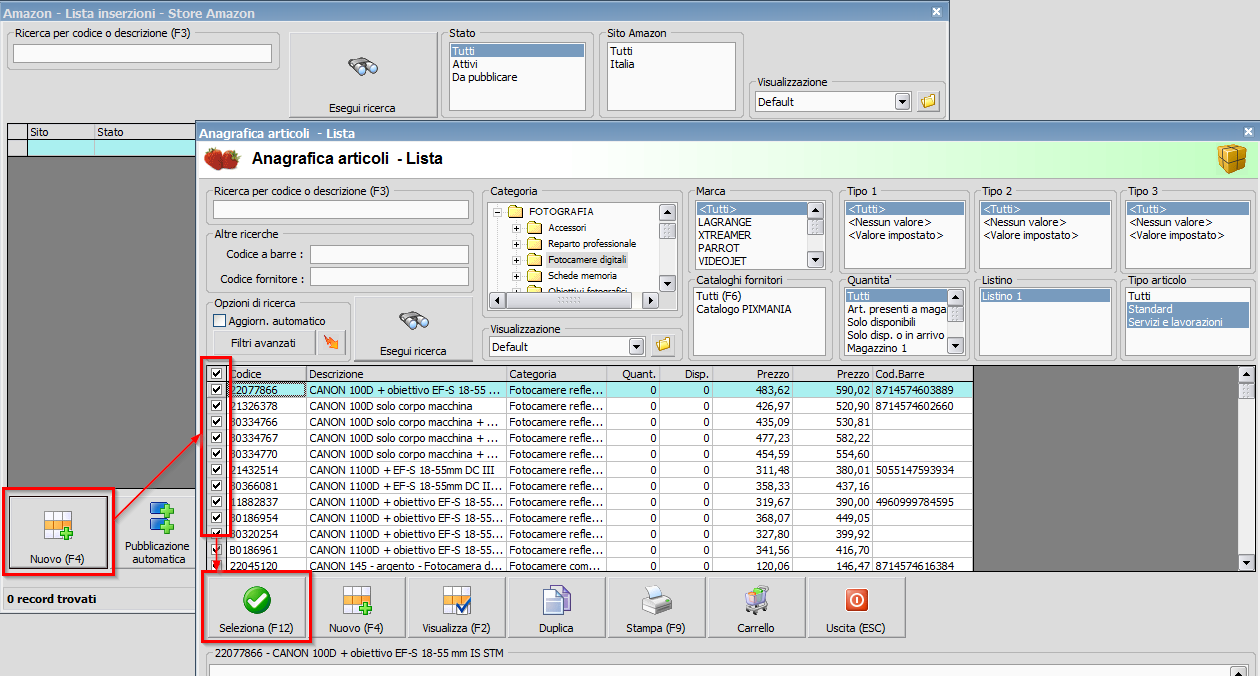Sort by the Quant. column header
Image resolution: width=1260 pixels, height=676 pixels.
tap(632, 374)
